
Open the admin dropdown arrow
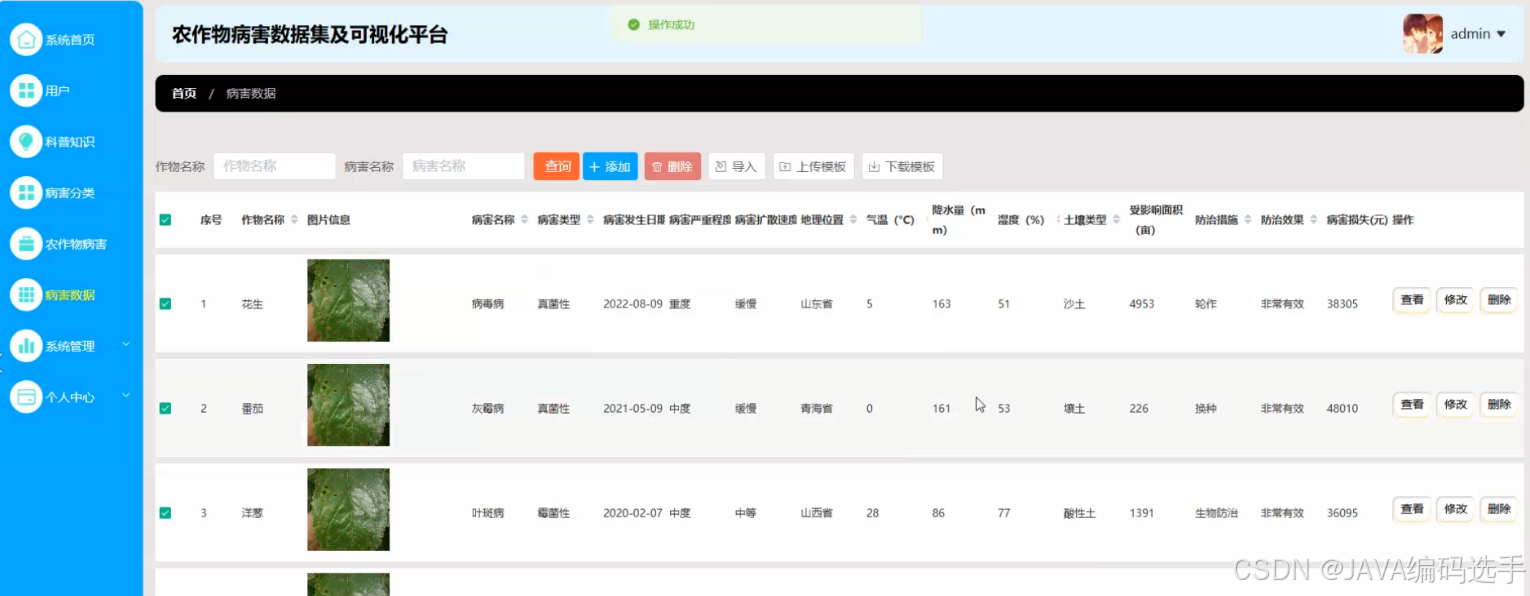click(1501, 34)
